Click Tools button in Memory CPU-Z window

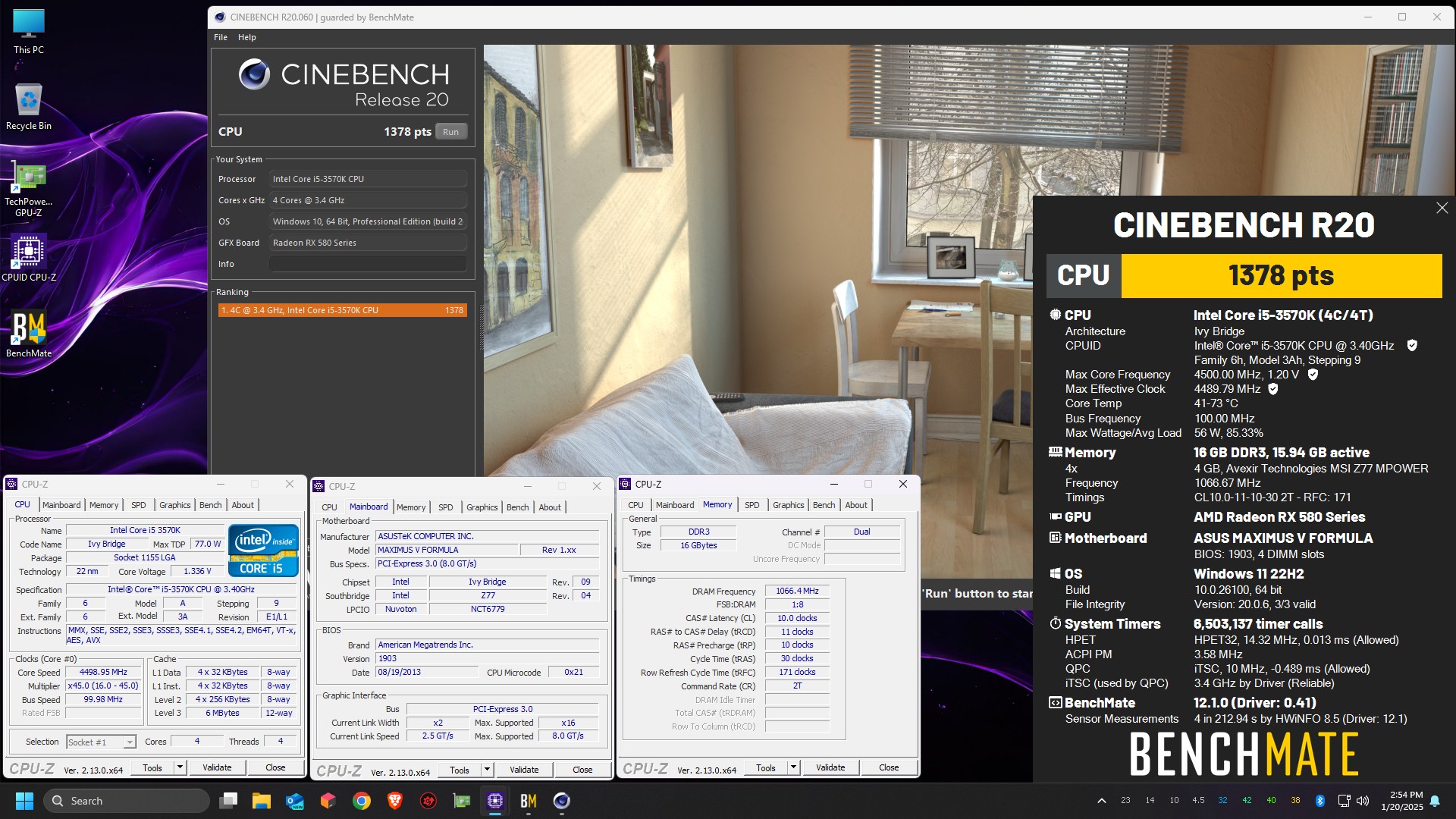click(766, 767)
